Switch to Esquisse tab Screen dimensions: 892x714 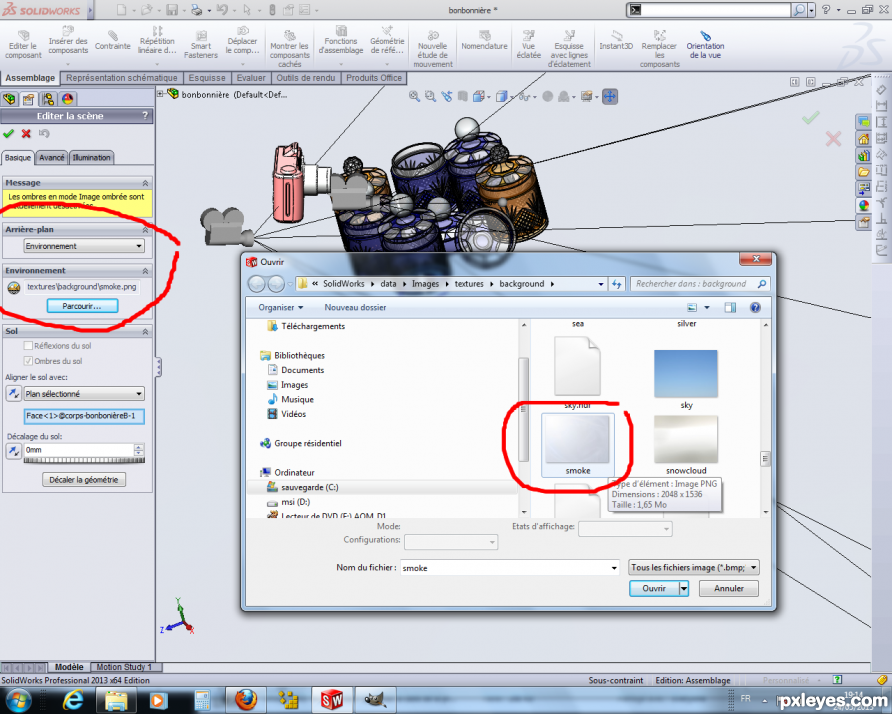(207, 78)
